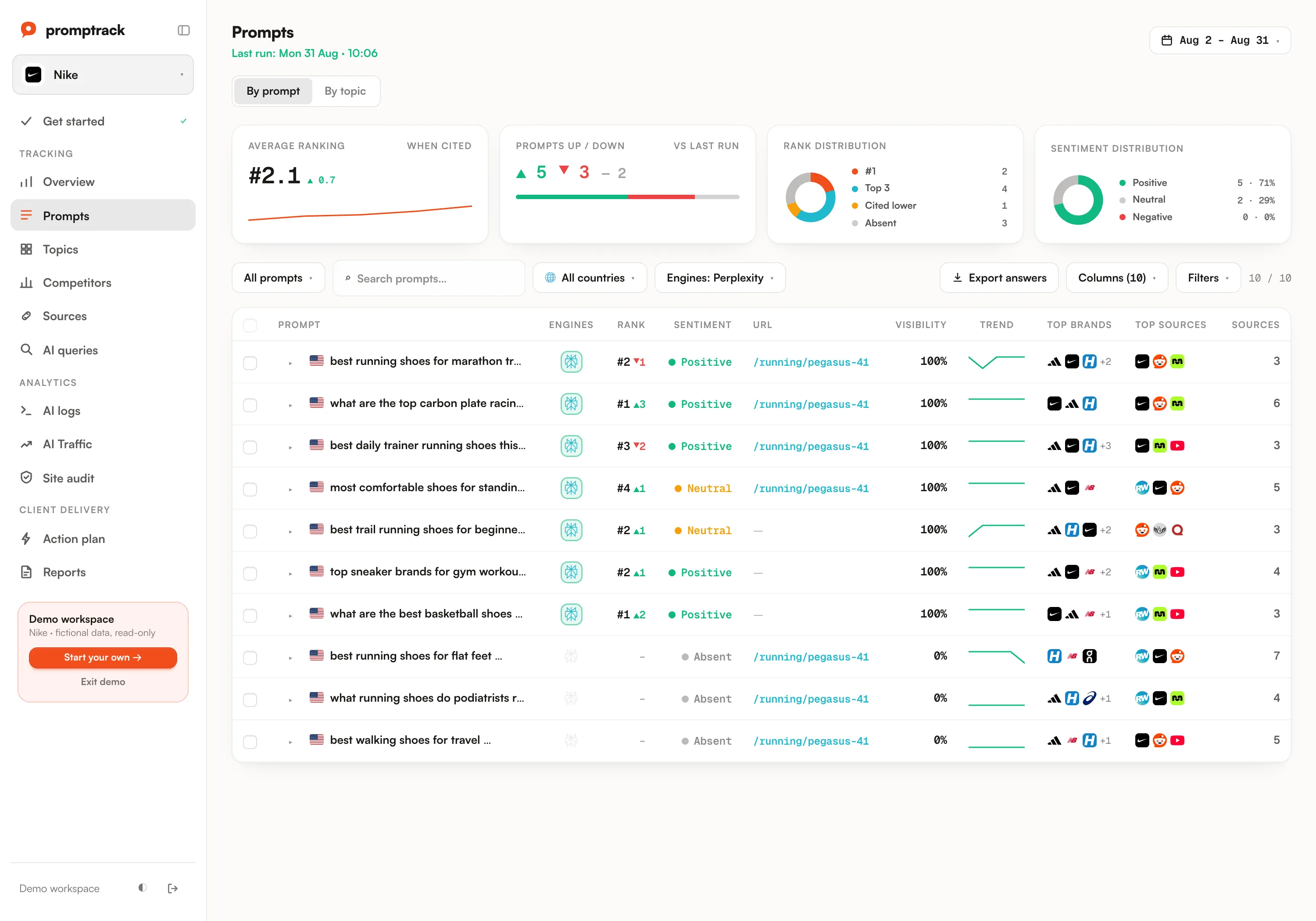Collapse the sidebar panel icon

point(183,30)
